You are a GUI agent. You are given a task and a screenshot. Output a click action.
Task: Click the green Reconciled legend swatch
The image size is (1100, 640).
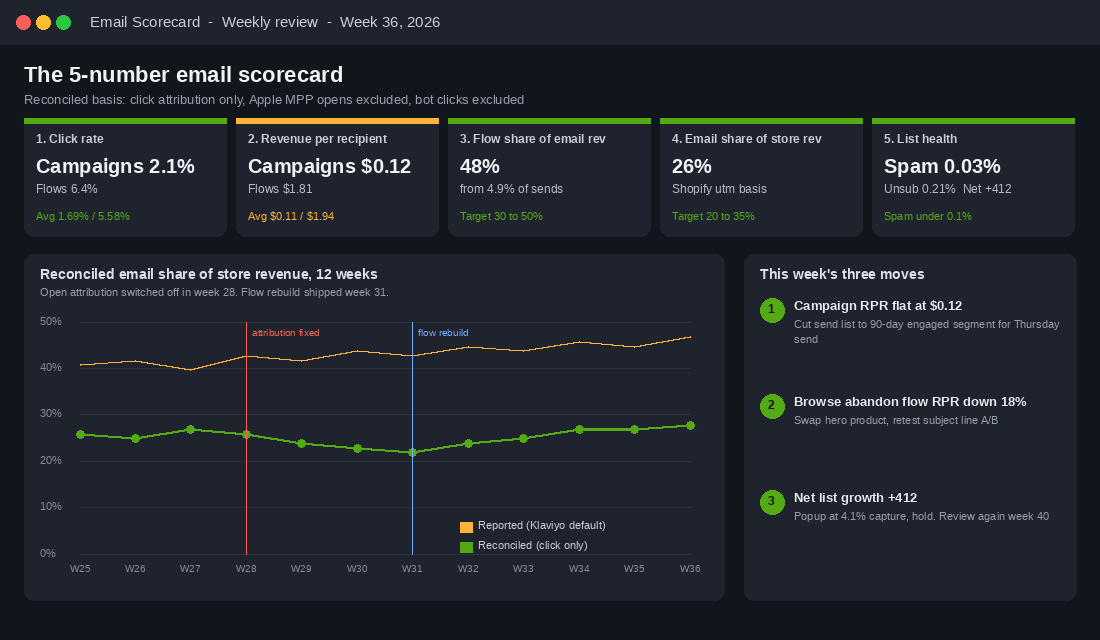click(x=466, y=547)
